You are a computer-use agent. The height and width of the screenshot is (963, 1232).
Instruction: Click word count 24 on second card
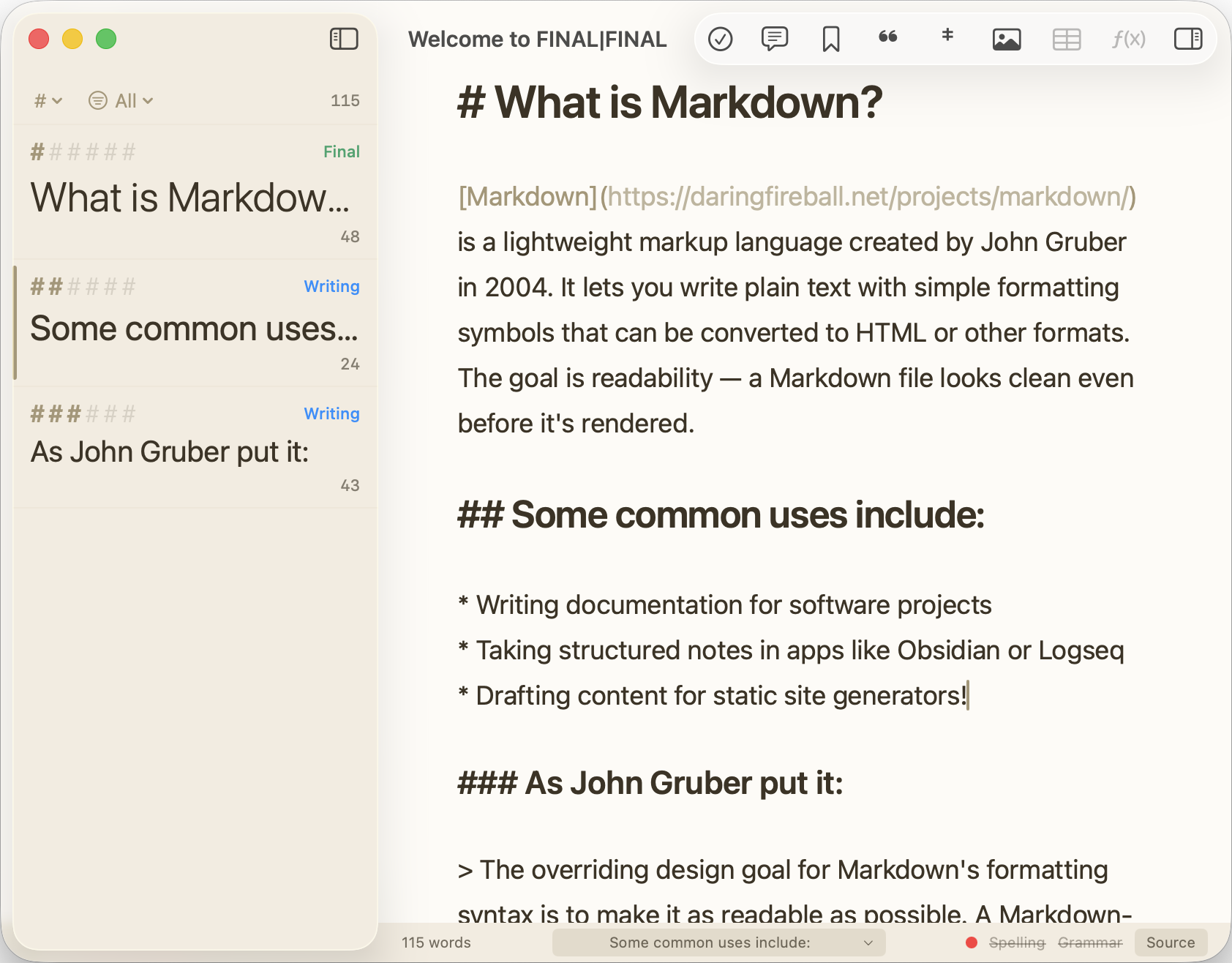[x=350, y=364]
